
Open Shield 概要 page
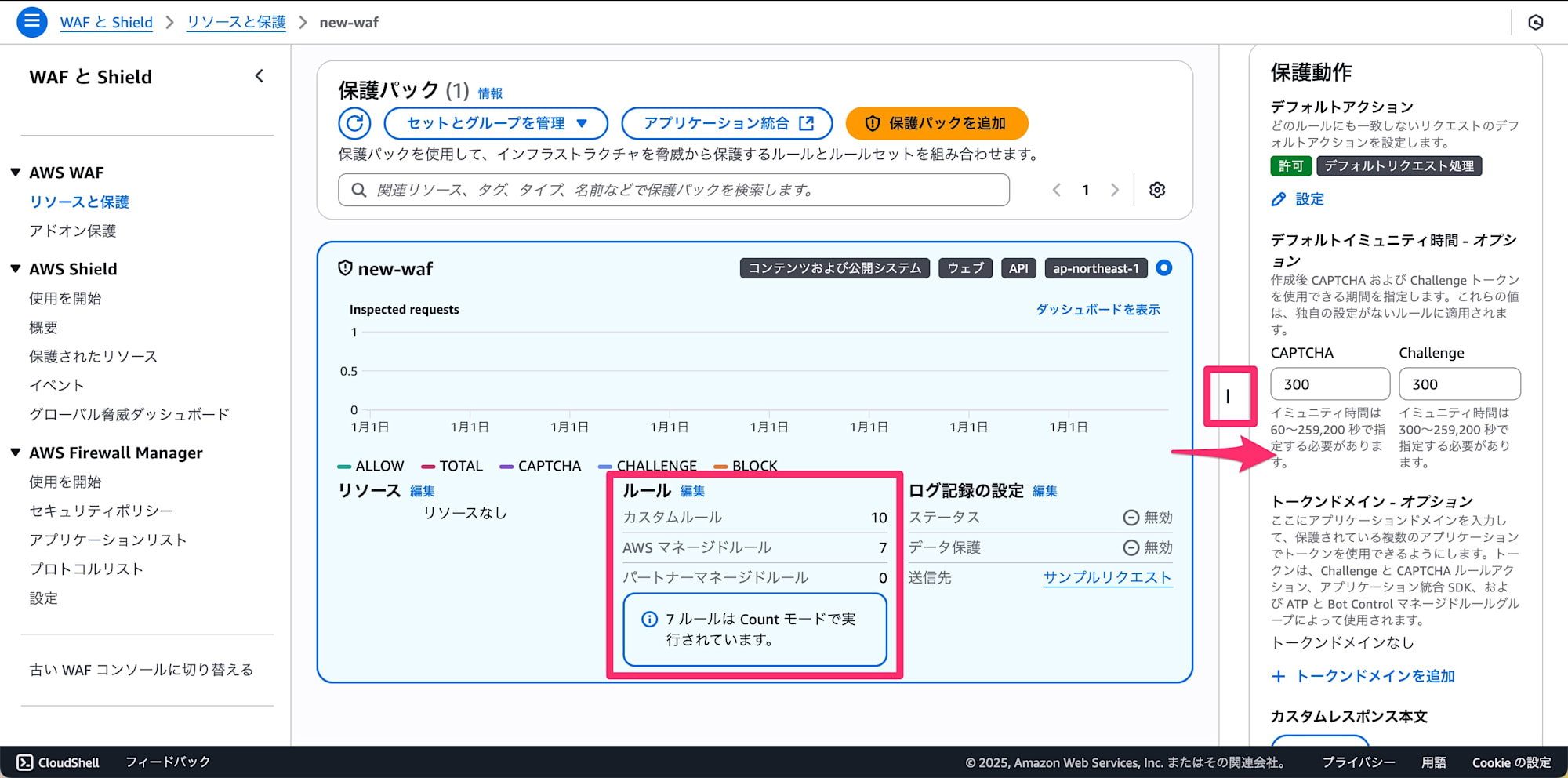44,327
